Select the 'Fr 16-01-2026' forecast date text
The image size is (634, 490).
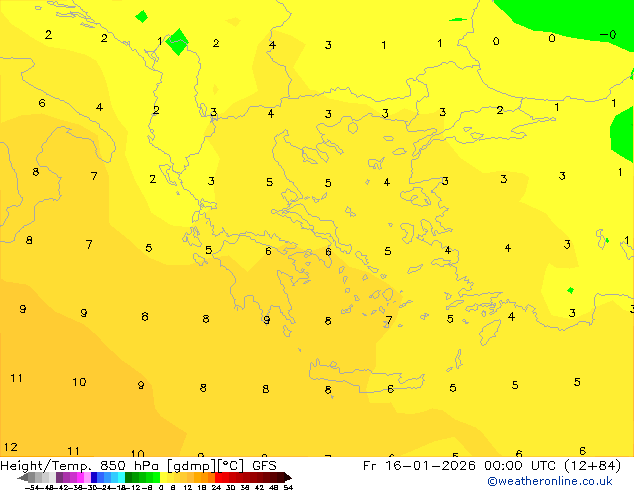tap(419, 466)
